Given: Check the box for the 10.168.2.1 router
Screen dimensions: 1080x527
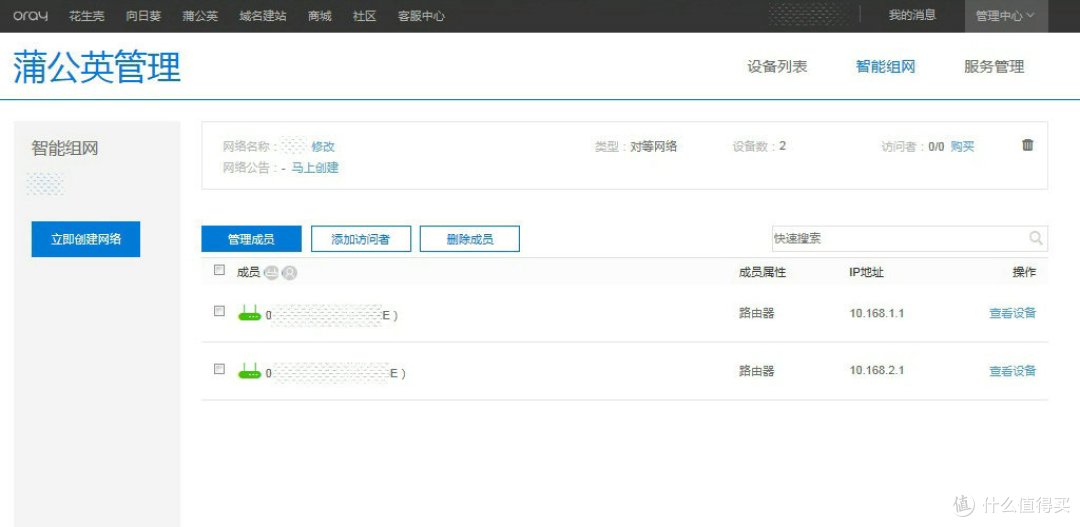Looking at the screenshot, I should point(219,369).
